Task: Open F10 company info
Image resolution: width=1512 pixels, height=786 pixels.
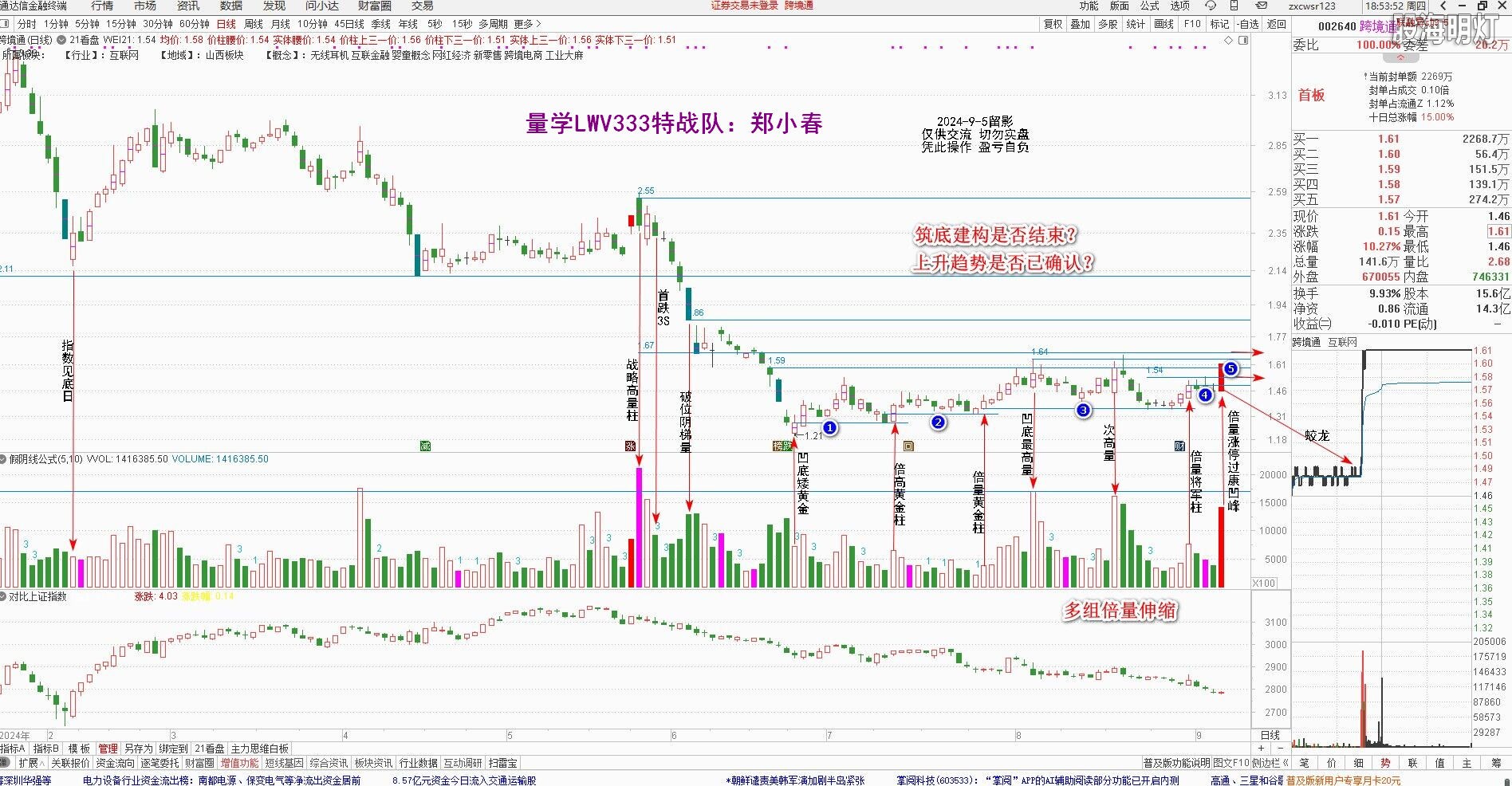Action: click(x=1192, y=25)
